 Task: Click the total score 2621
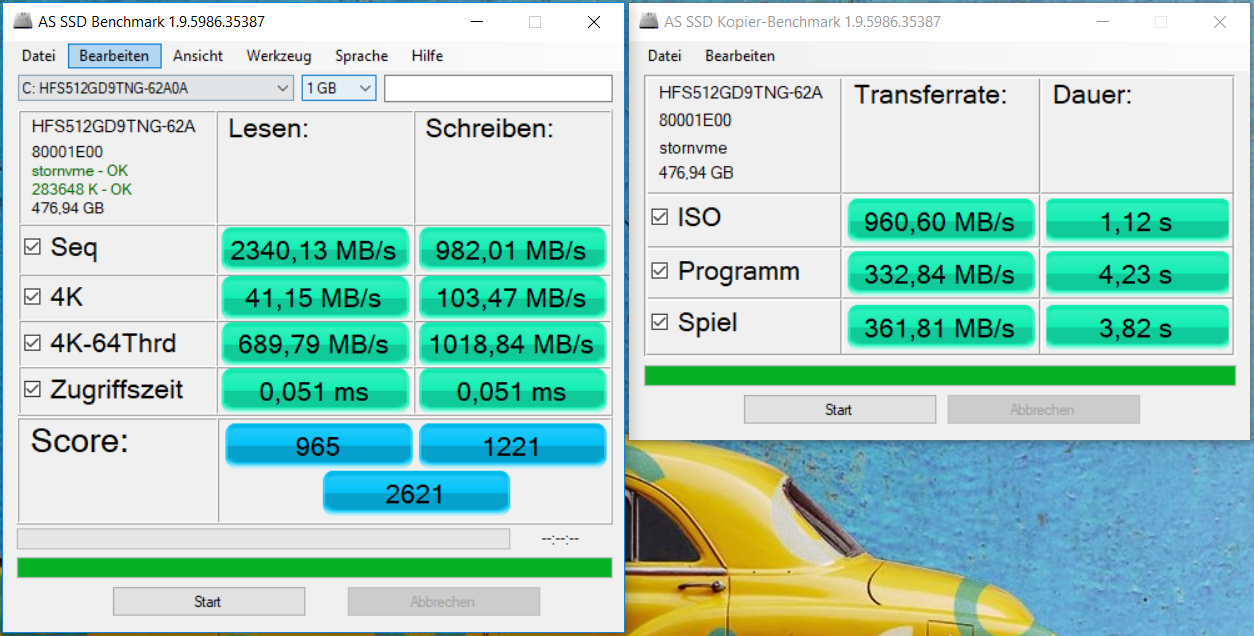click(416, 492)
